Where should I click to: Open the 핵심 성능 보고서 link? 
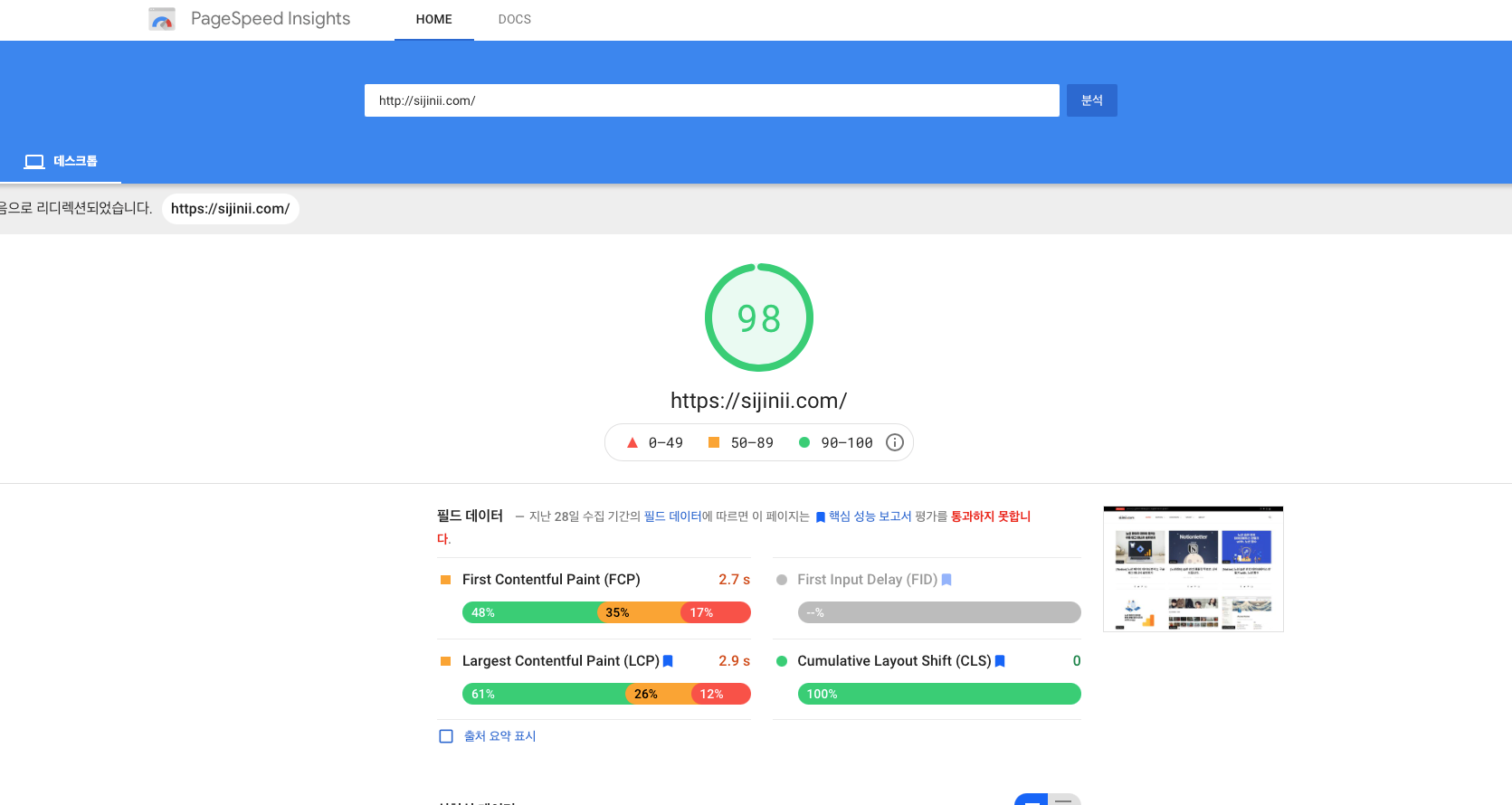pos(870,516)
